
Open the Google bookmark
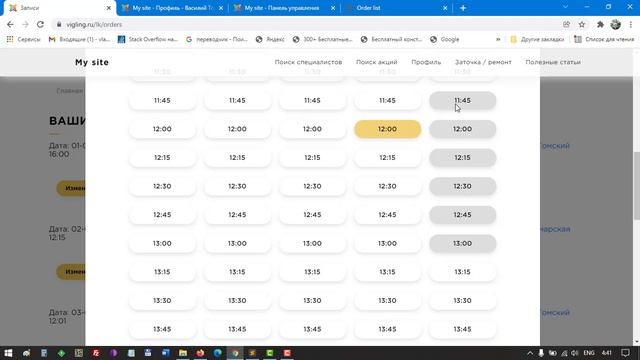(x=444, y=40)
